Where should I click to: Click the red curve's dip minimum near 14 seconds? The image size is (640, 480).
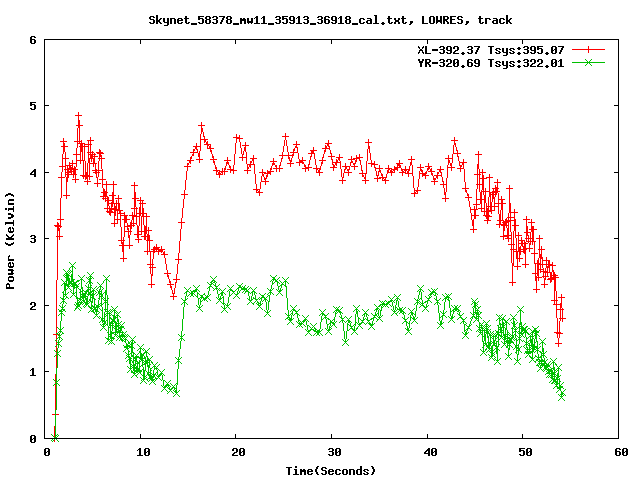coord(173,296)
